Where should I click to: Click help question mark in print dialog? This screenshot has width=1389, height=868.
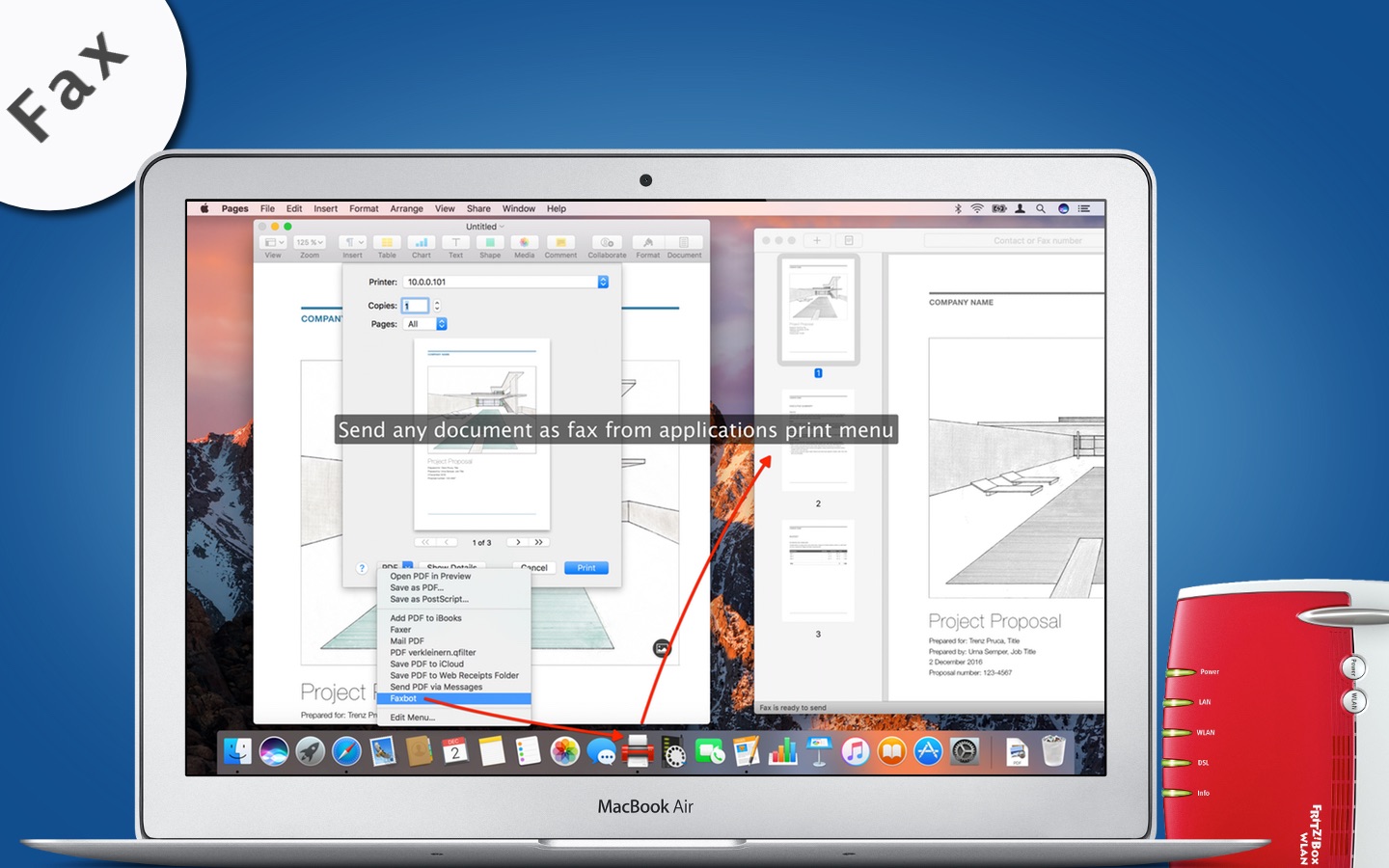pos(362,568)
